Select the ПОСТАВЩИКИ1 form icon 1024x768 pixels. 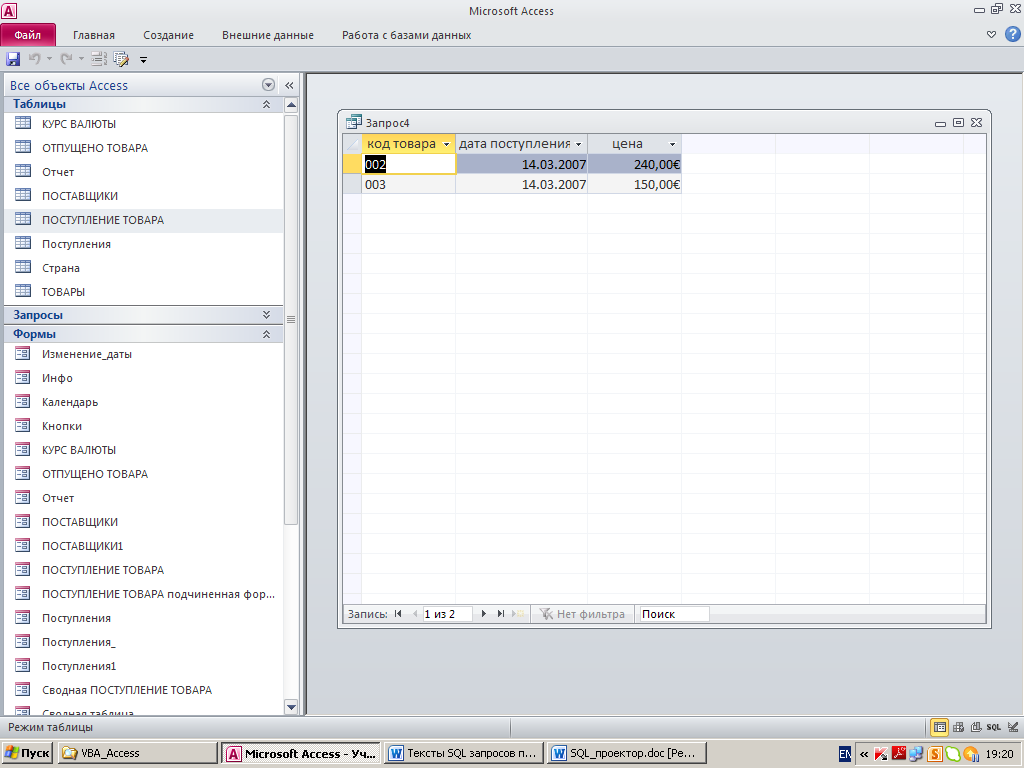[x=23, y=545]
